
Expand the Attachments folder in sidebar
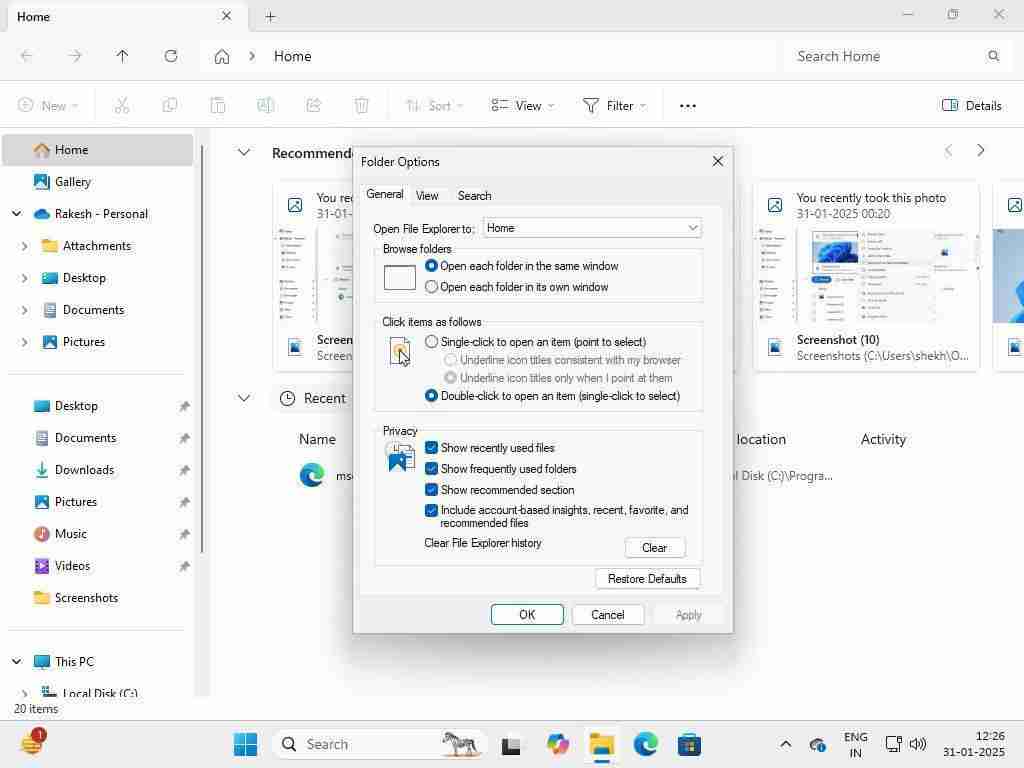tap(25, 246)
